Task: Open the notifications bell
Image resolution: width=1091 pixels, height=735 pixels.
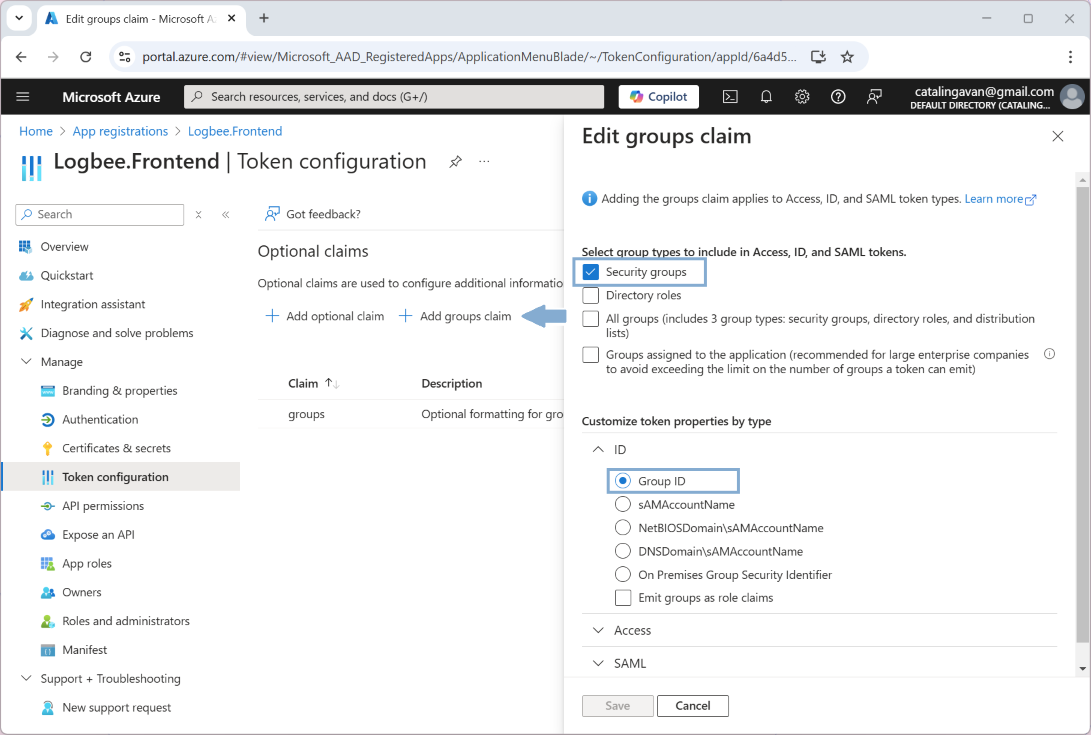Action: tap(766, 97)
